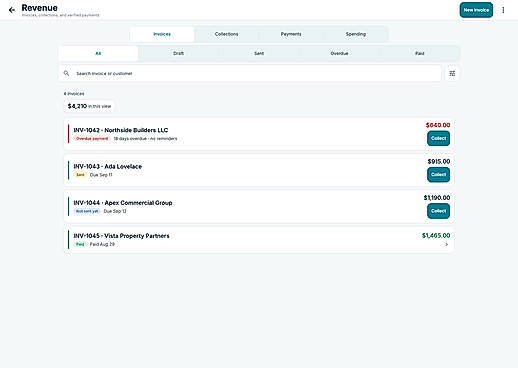Screen dimensions: 518x368
Task: Focus the Search invoice or customer field
Action: tap(250, 73)
